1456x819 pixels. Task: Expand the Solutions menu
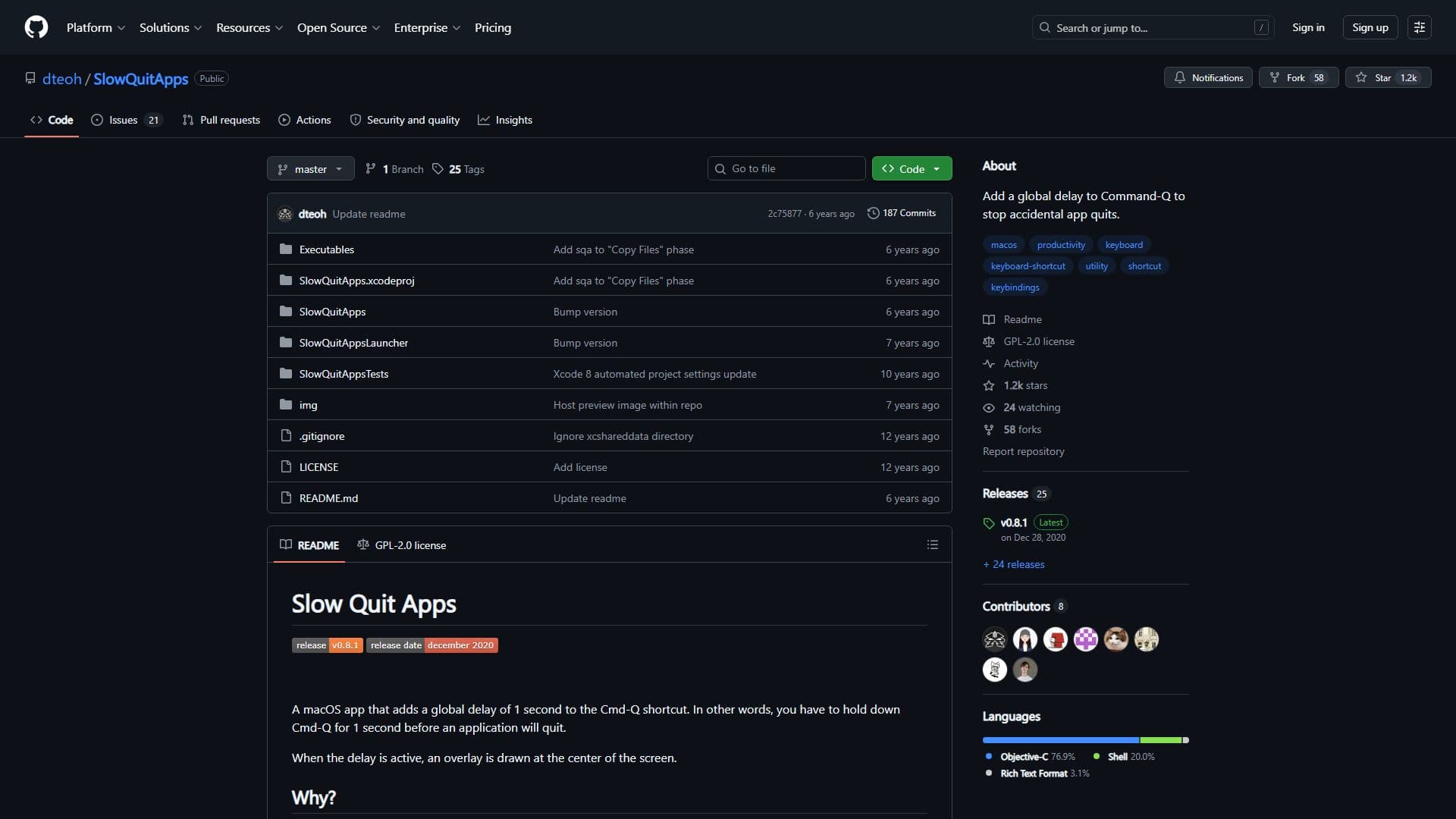171,27
